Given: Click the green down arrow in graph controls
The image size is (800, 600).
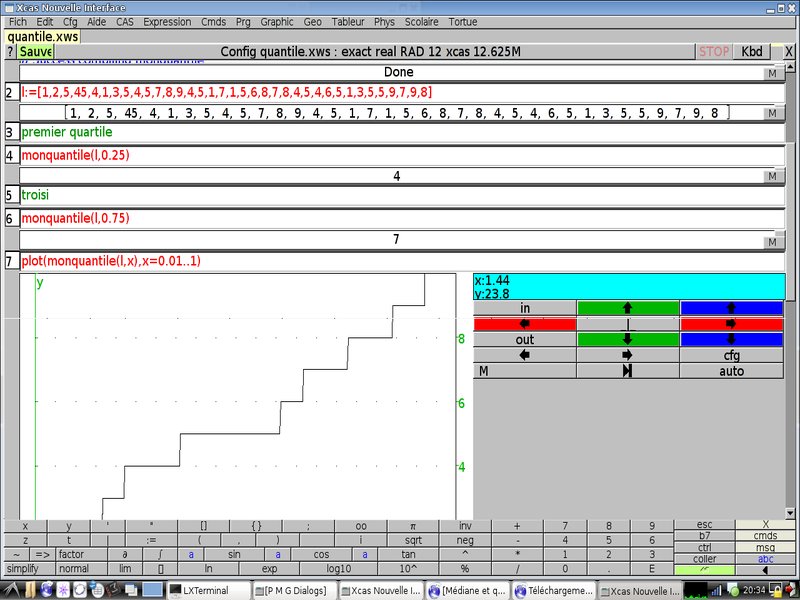Looking at the screenshot, I should (x=627, y=339).
